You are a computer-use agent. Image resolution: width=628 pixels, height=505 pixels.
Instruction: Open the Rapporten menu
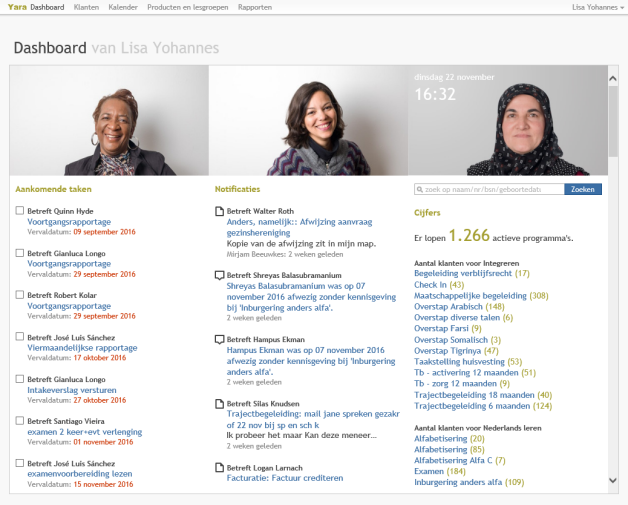click(x=255, y=7)
